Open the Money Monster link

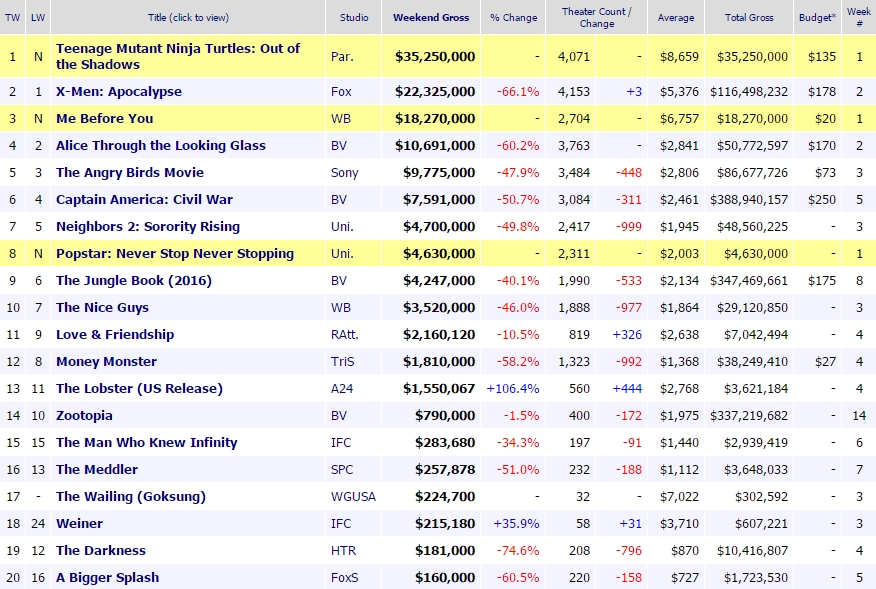[106, 362]
